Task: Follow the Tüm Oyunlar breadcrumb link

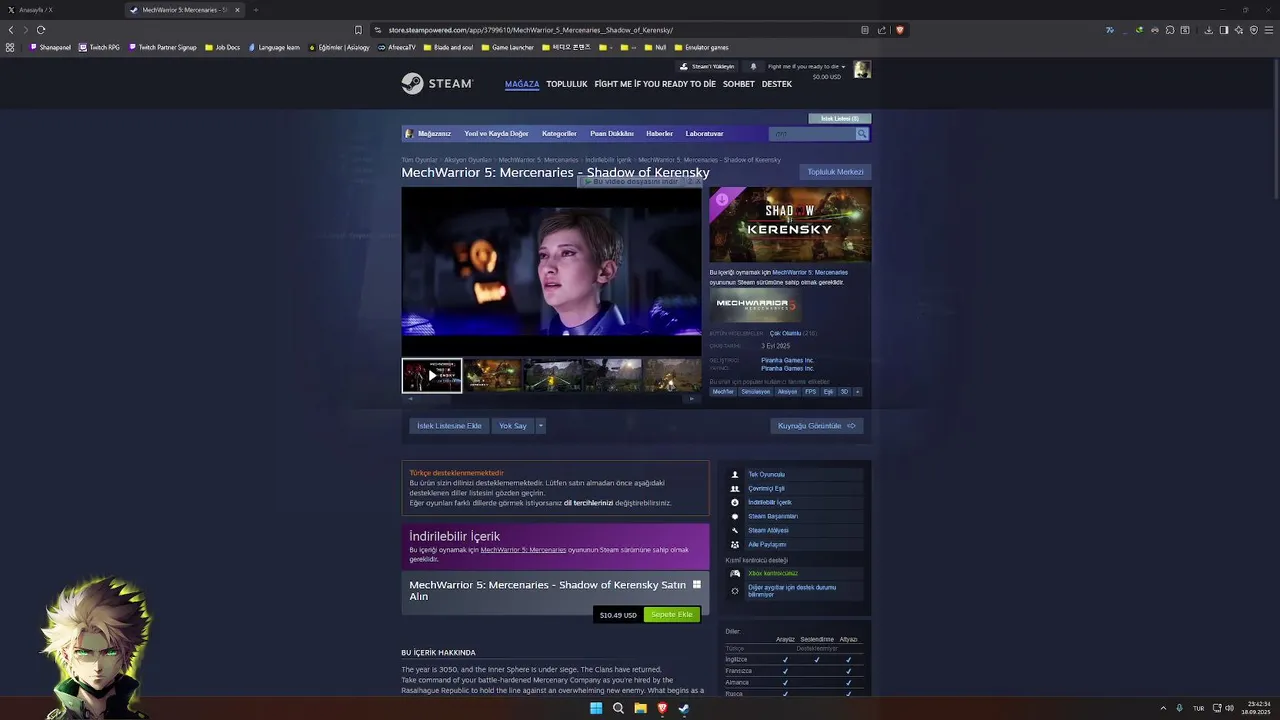Action: pyautogui.click(x=419, y=160)
